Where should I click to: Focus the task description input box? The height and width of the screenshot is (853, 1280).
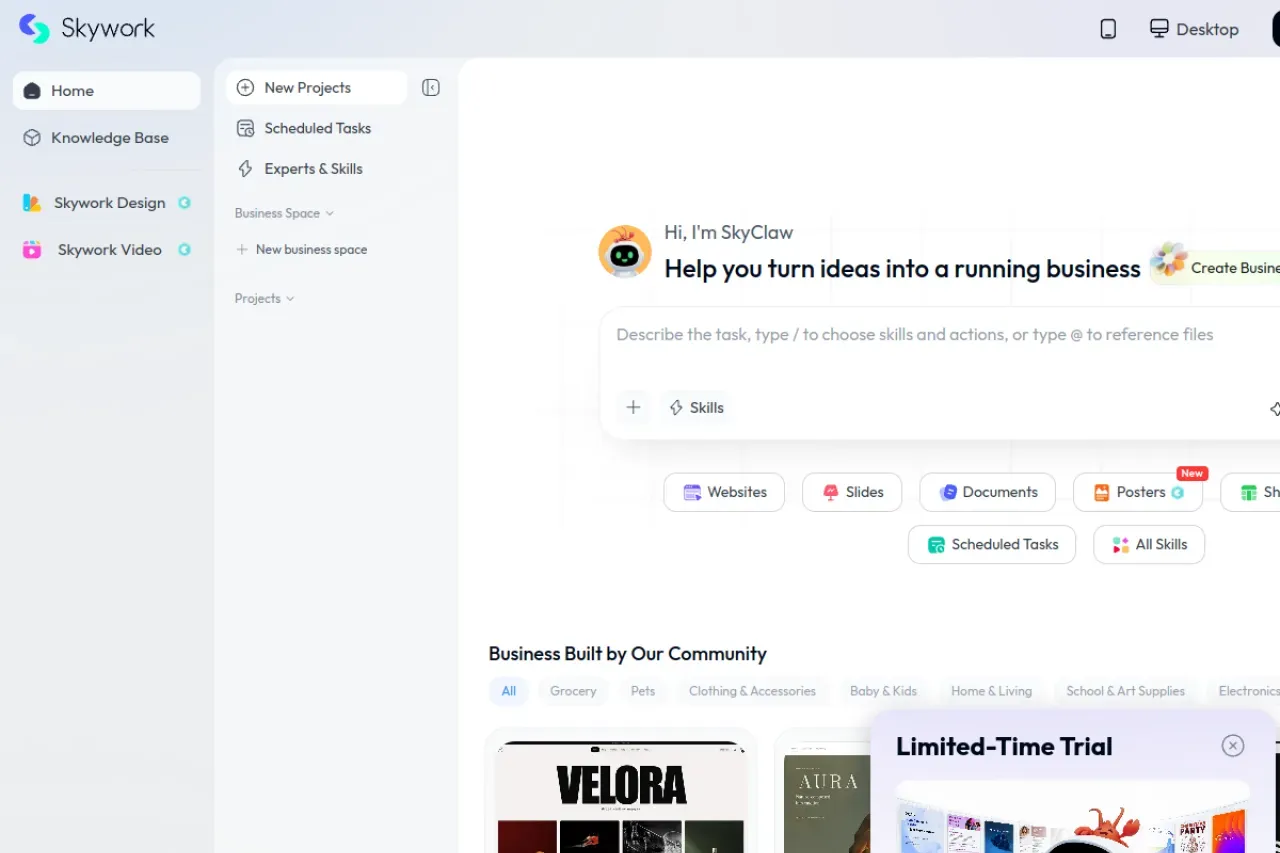(x=940, y=335)
